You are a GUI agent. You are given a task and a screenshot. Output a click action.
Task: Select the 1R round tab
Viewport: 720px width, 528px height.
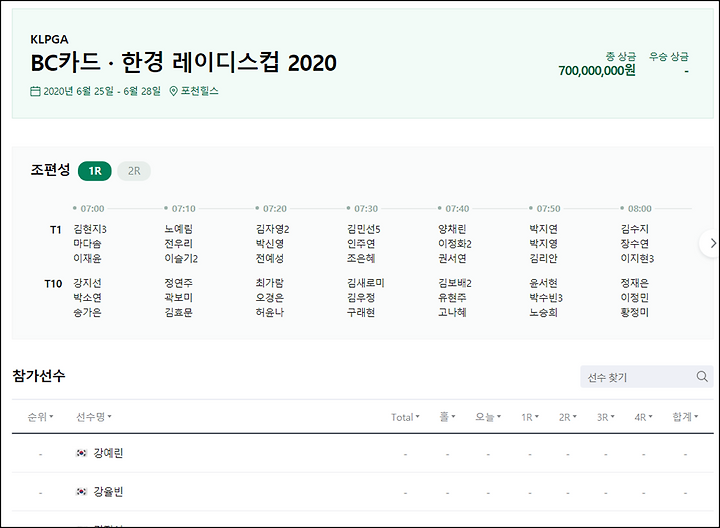pos(95,171)
